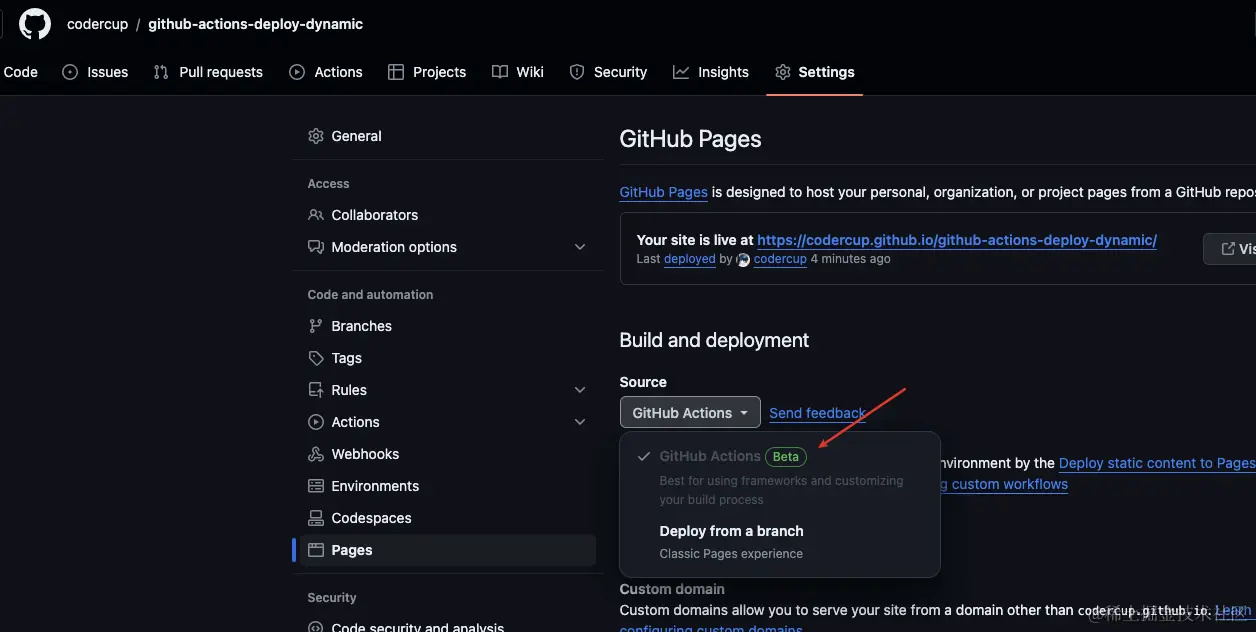Click the GitHub logo icon
Image resolution: width=1256 pixels, height=632 pixels.
[x=35, y=24]
